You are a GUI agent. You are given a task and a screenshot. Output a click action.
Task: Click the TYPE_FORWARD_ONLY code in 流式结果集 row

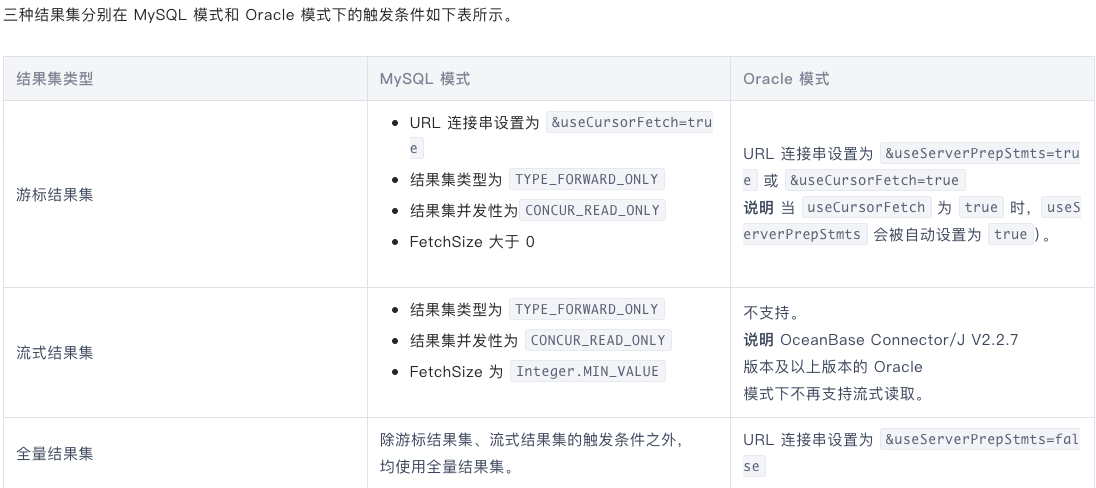(x=586, y=310)
